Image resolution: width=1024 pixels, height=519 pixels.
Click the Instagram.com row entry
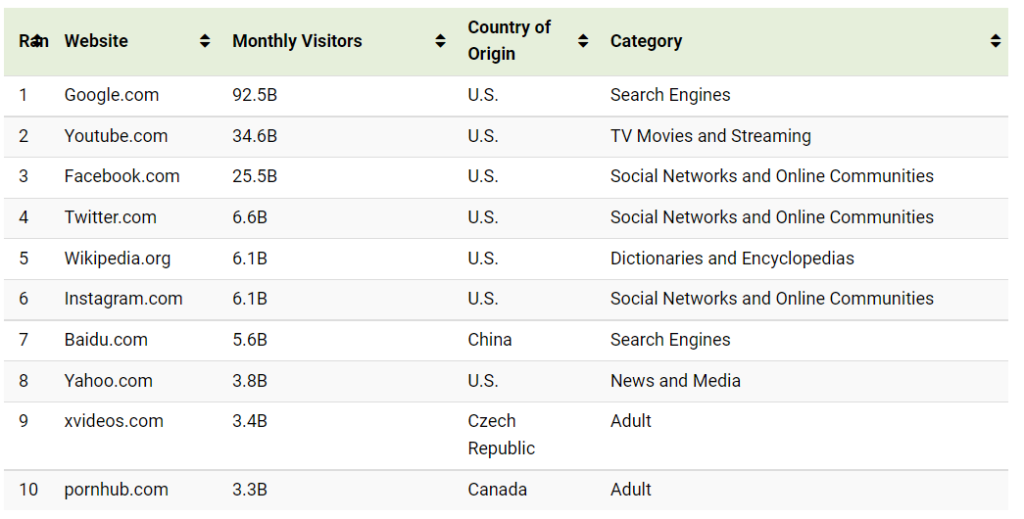(123, 298)
